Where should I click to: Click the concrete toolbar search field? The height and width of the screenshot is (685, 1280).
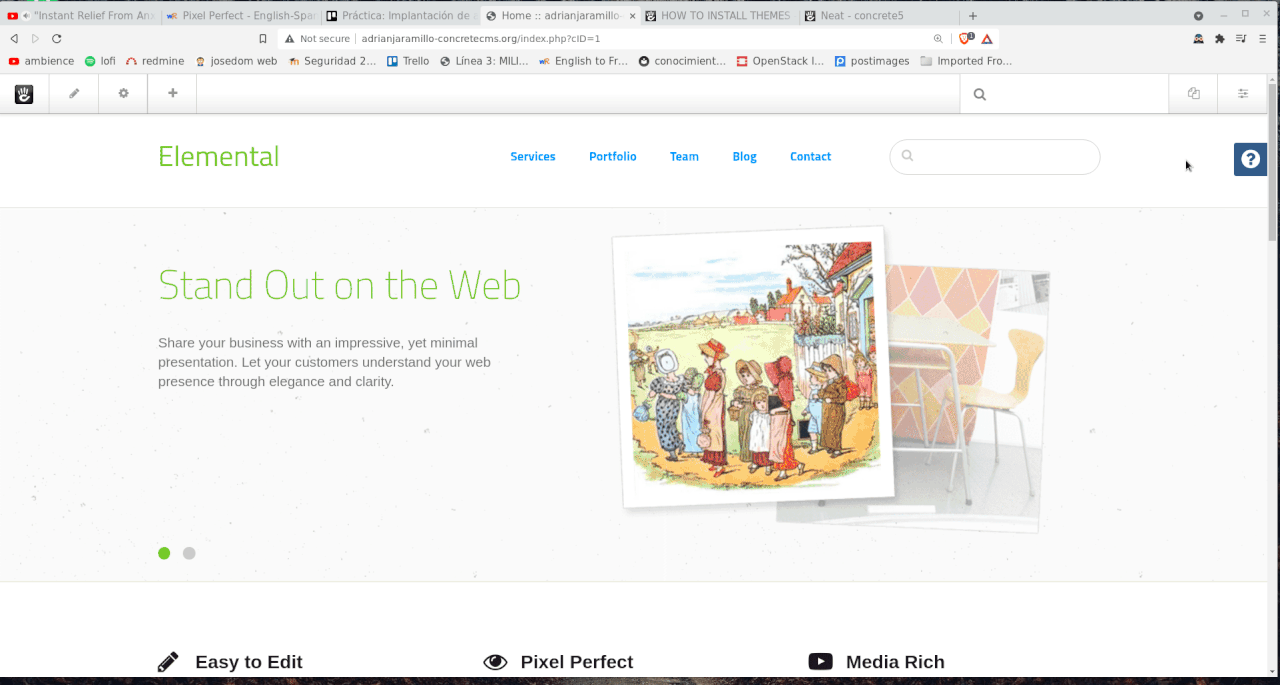(1064, 94)
